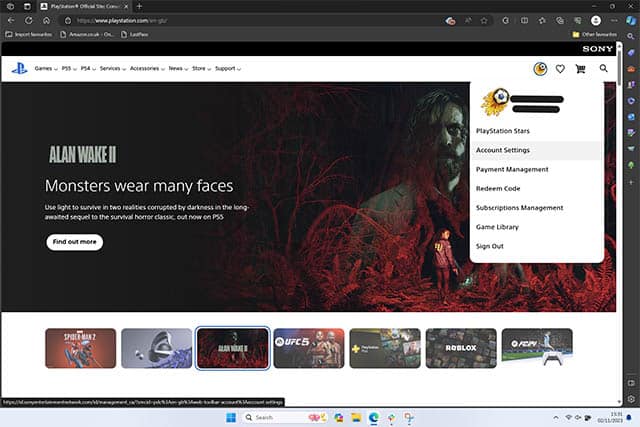Select the Spider-Man 2 carousel thumbnail
The image size is (640, 427).
[x=80, y=348]
